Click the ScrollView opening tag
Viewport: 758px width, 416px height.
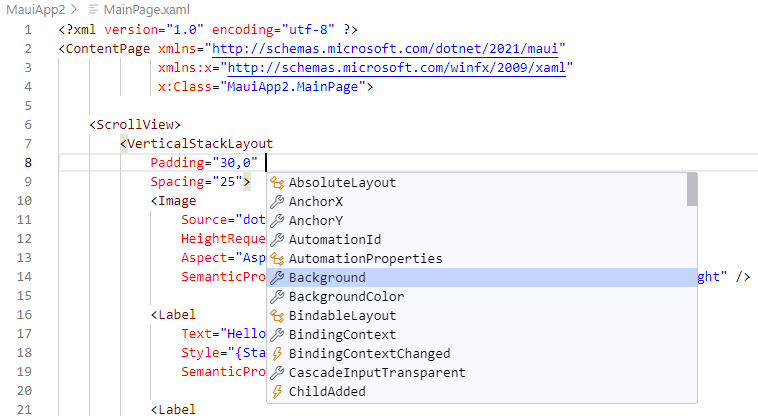(x=135, y=125)
